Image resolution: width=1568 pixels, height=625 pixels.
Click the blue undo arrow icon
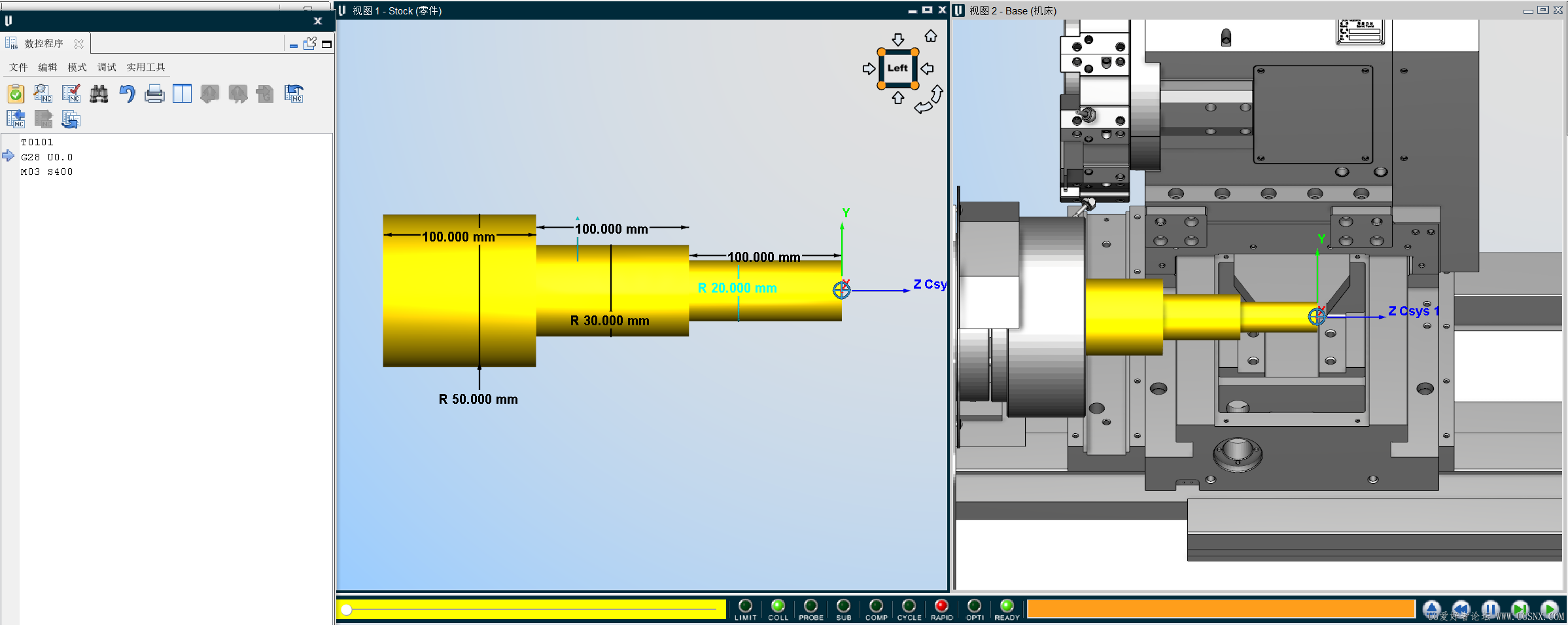(127, 94)
